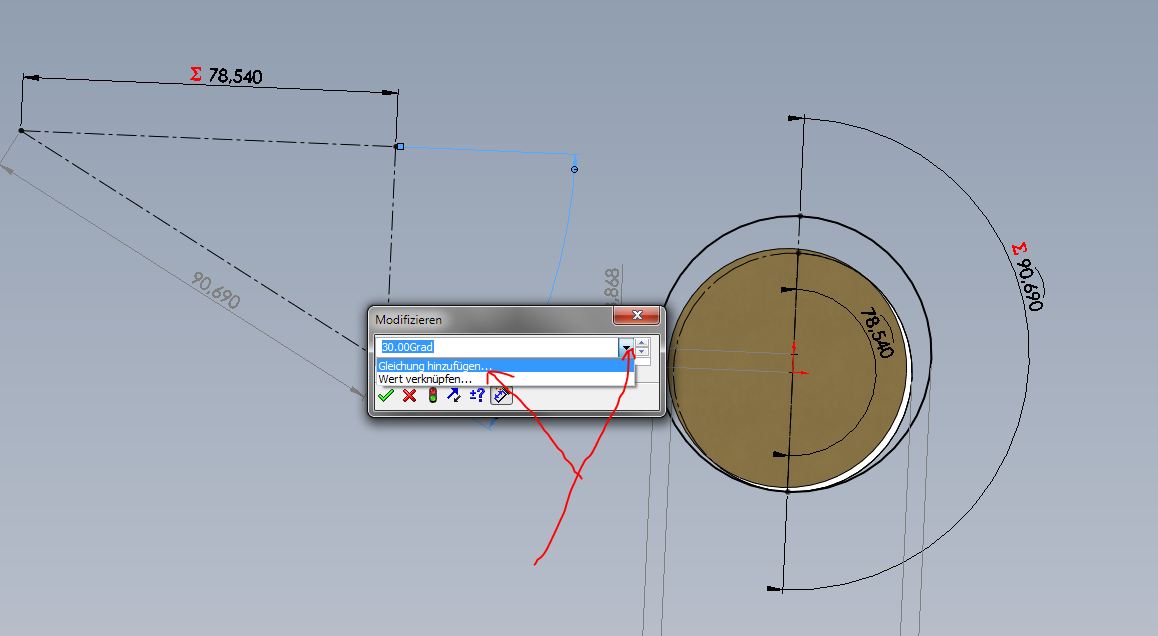Click into the 30.00Grad value field

[499, 347]
